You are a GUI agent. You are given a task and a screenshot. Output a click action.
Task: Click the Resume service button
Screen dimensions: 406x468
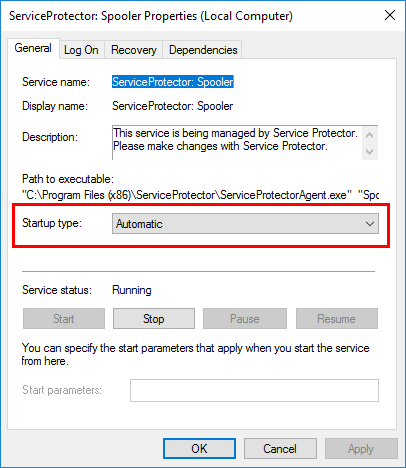pyautogui.click(x=337, y=319)
